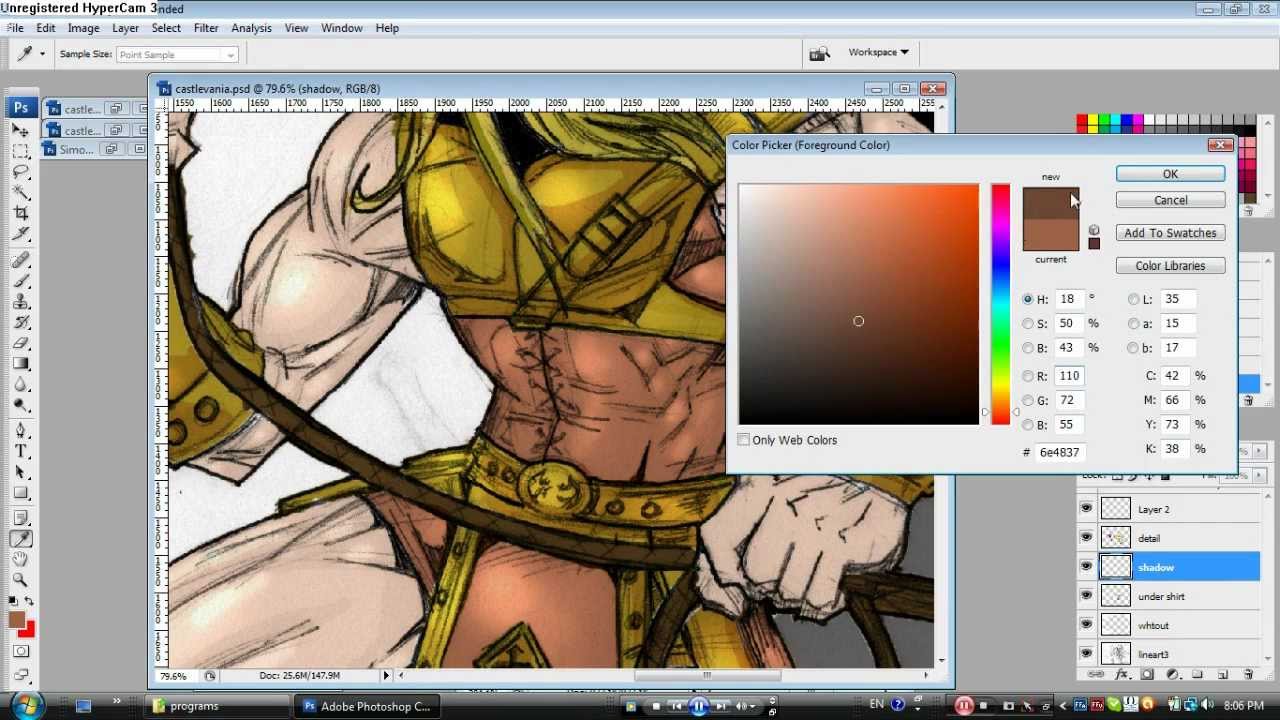Select the Eraser tool
This screenshot has height=720, width=1280.
[x=21, y=343]
